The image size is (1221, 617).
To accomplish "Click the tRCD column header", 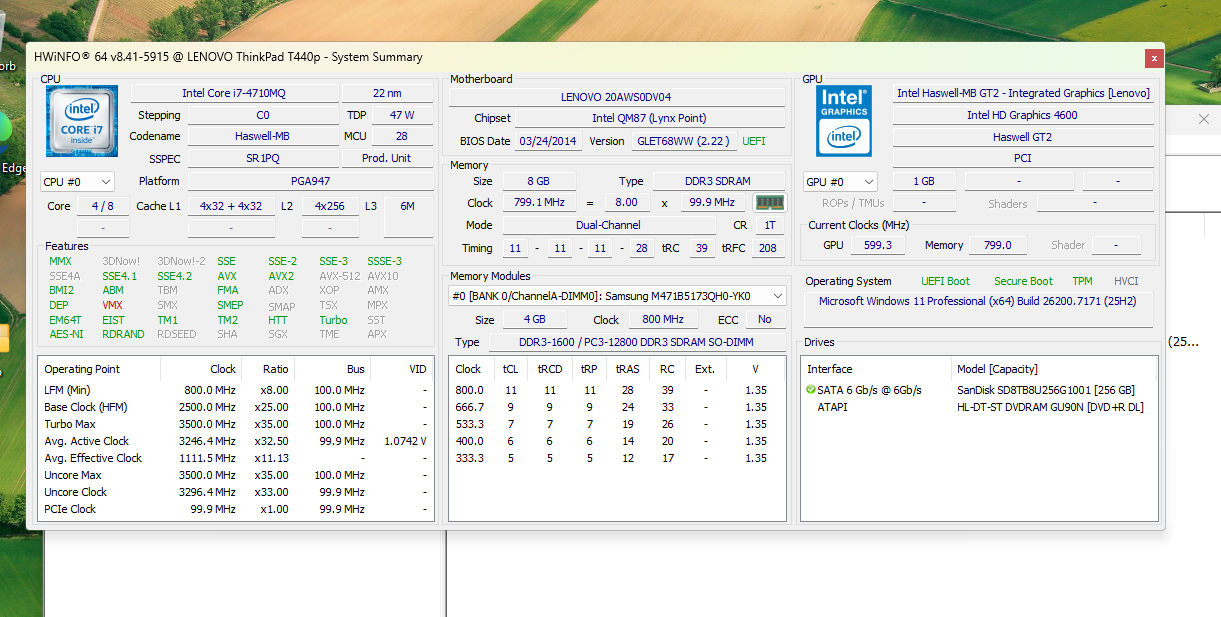I will [x=550, y=369].
